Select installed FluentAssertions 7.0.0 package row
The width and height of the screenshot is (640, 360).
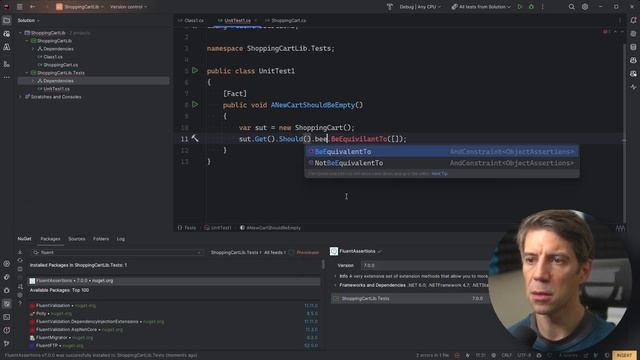tap(174, 281)
